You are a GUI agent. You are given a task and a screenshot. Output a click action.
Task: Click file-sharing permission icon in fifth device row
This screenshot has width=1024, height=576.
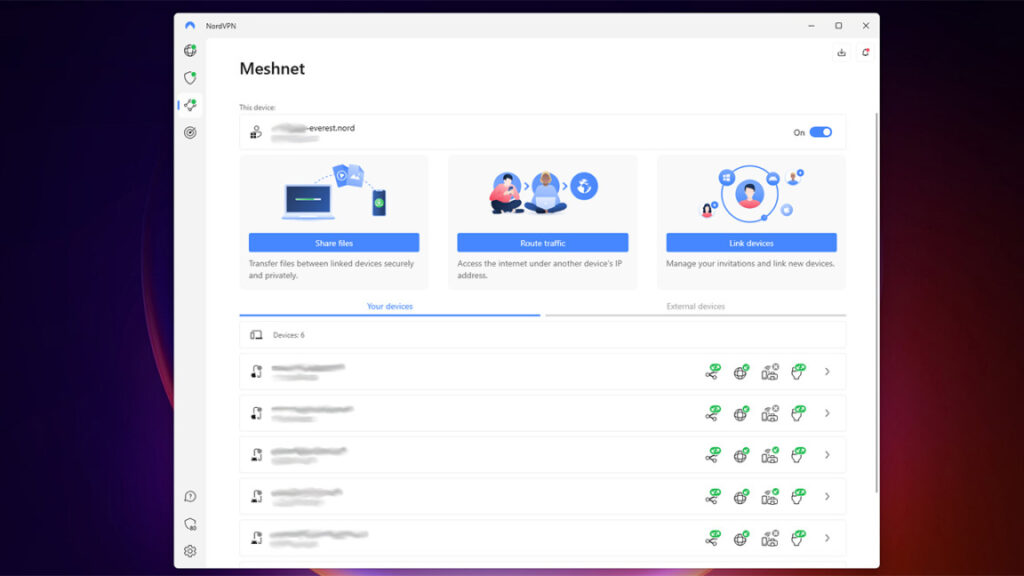point(713,538)
